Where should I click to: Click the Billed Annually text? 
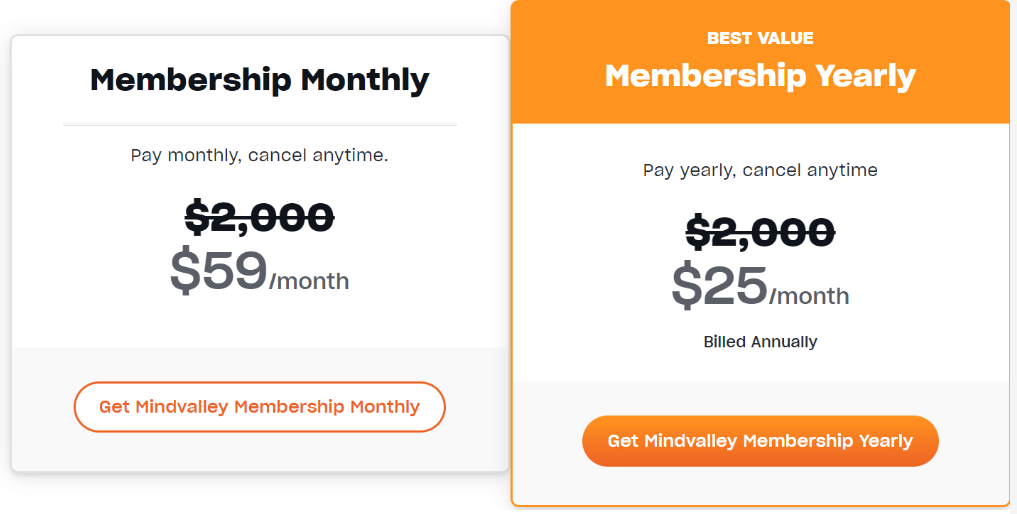tap(760, 342)
